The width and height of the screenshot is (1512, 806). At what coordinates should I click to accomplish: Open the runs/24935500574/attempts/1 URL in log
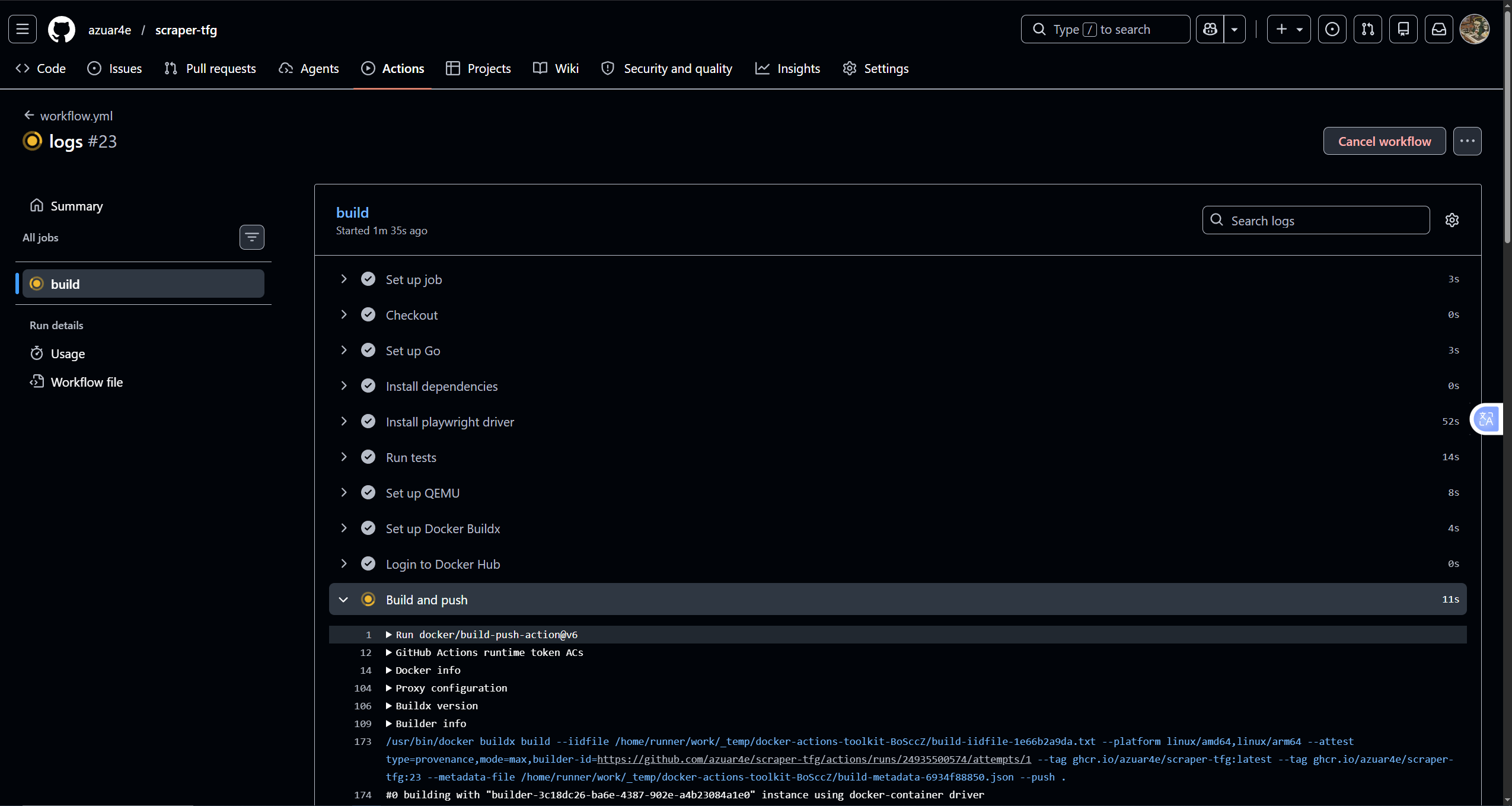[814, 759]
